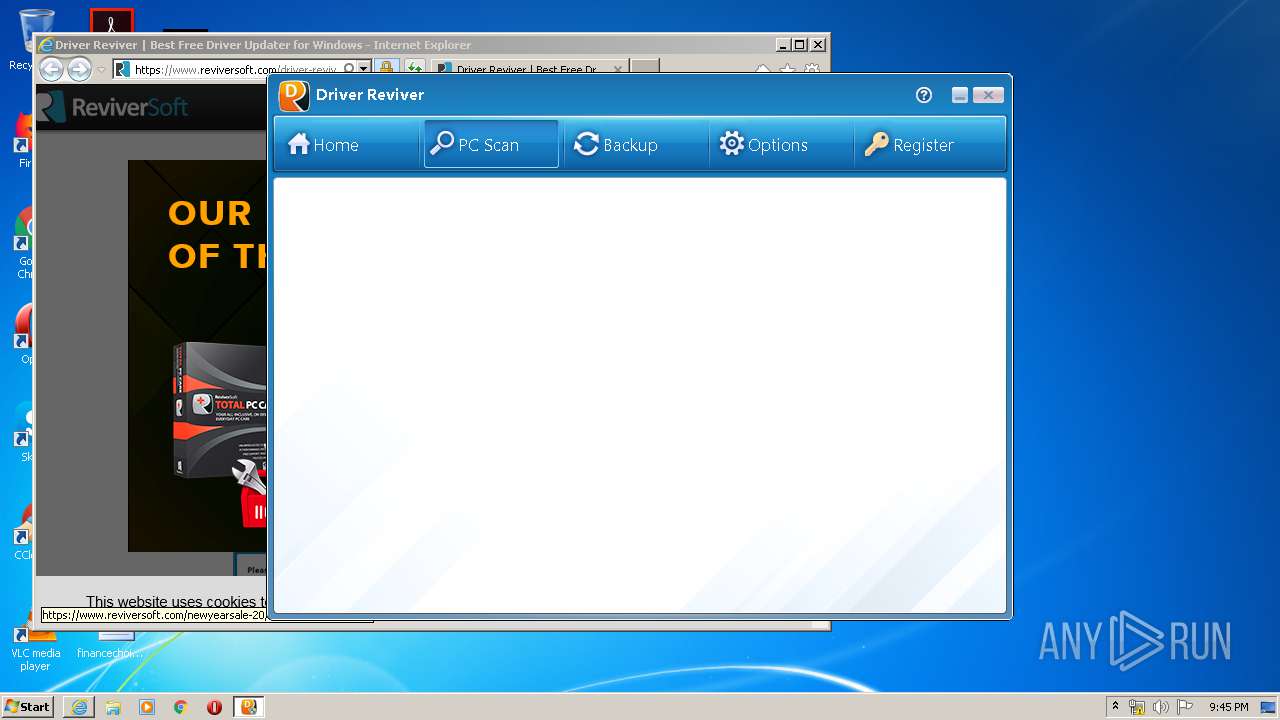Viewport: 1280px width, 720px height.
Task: Launch Google Chrome from the taskbar
Action: click(x=181, y=707)
